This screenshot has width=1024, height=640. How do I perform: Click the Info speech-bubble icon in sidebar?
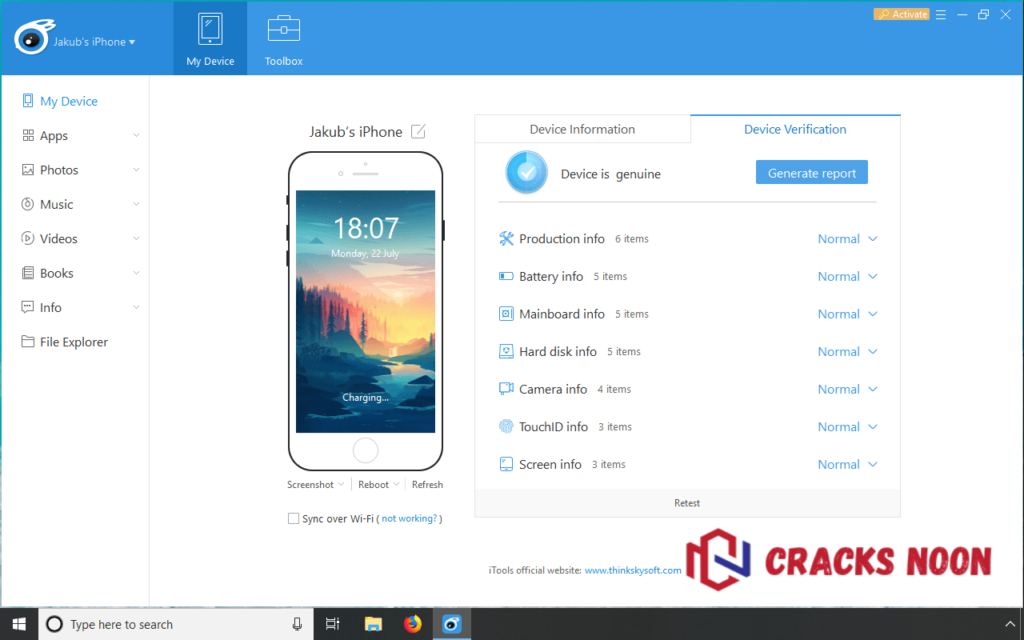28,307
